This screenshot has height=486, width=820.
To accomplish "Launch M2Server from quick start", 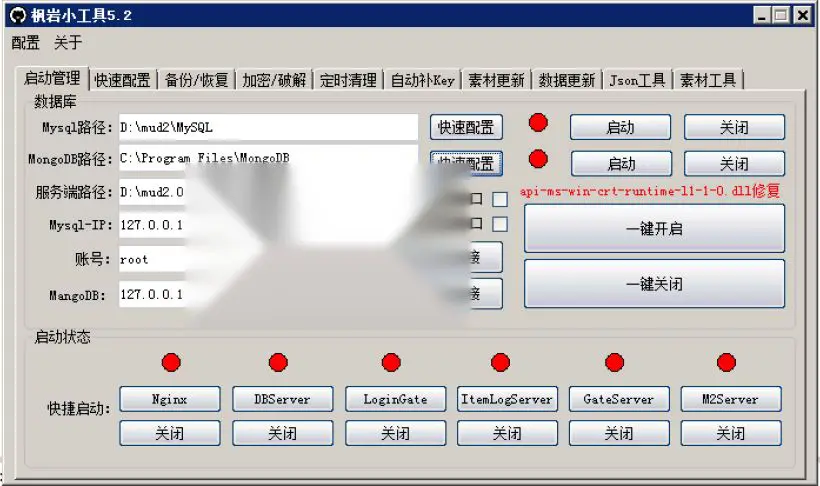I will coord(731,399).
